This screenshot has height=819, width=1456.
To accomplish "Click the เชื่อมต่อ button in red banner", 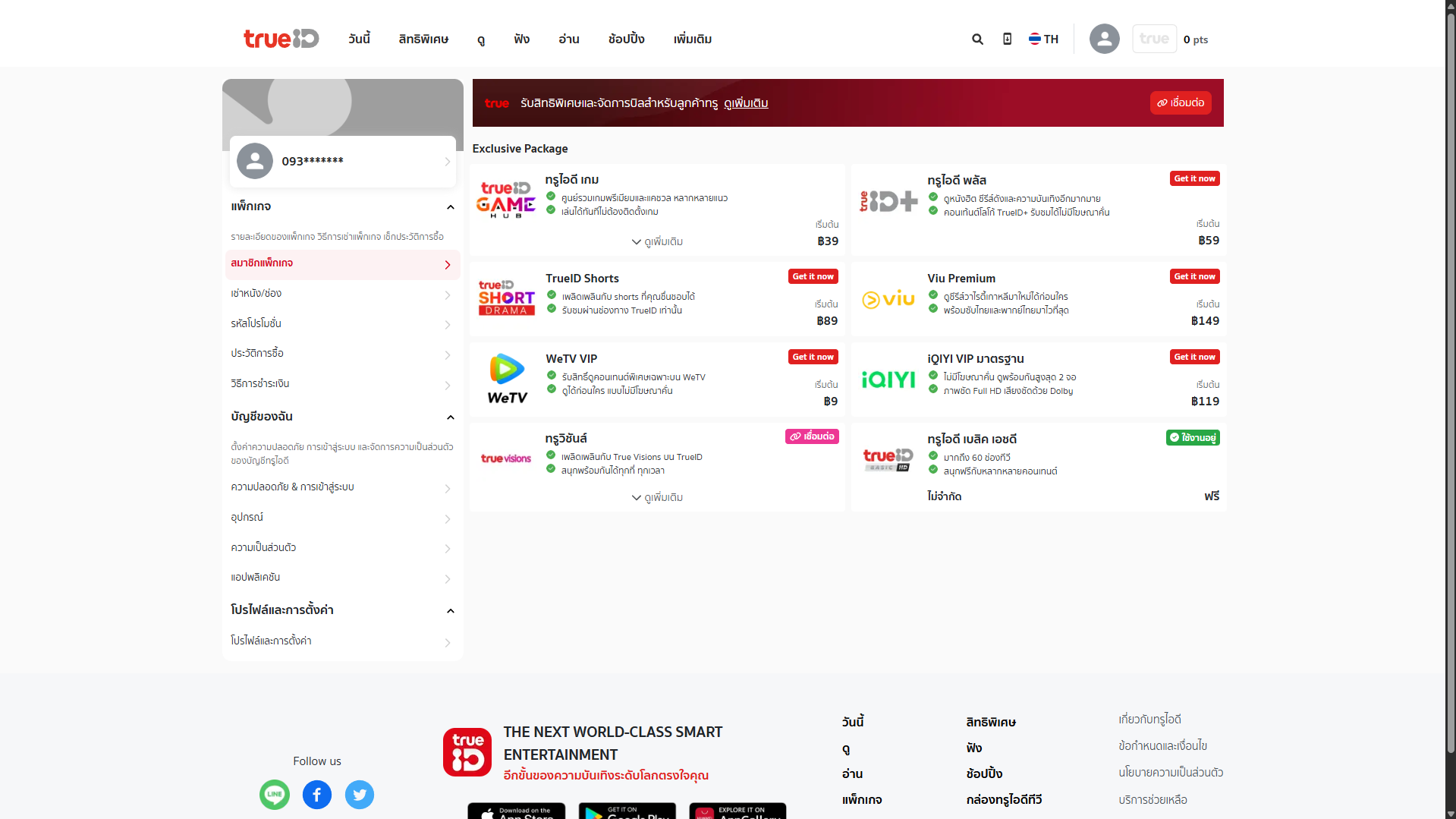I will tap(1181, 103).
